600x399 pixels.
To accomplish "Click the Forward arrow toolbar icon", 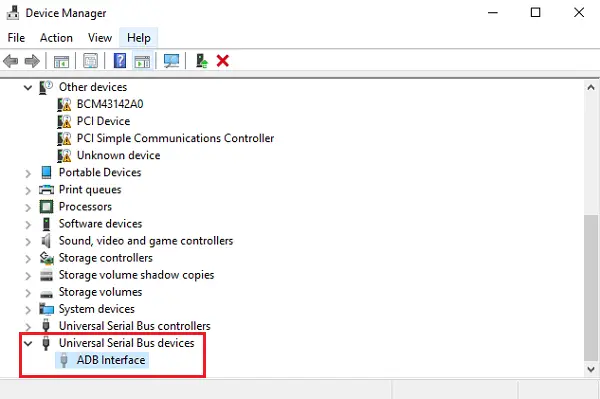I will pyautogui.click(x=32, y=61).
